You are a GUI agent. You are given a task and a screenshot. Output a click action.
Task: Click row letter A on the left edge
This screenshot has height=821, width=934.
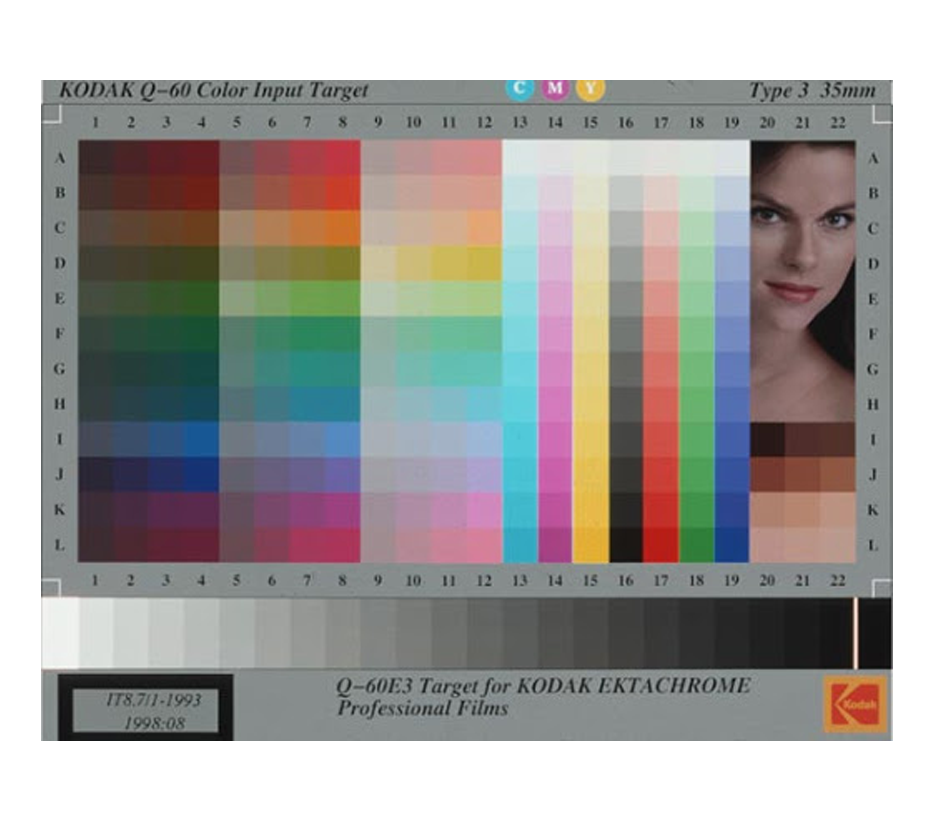click(x=61, y=156)
